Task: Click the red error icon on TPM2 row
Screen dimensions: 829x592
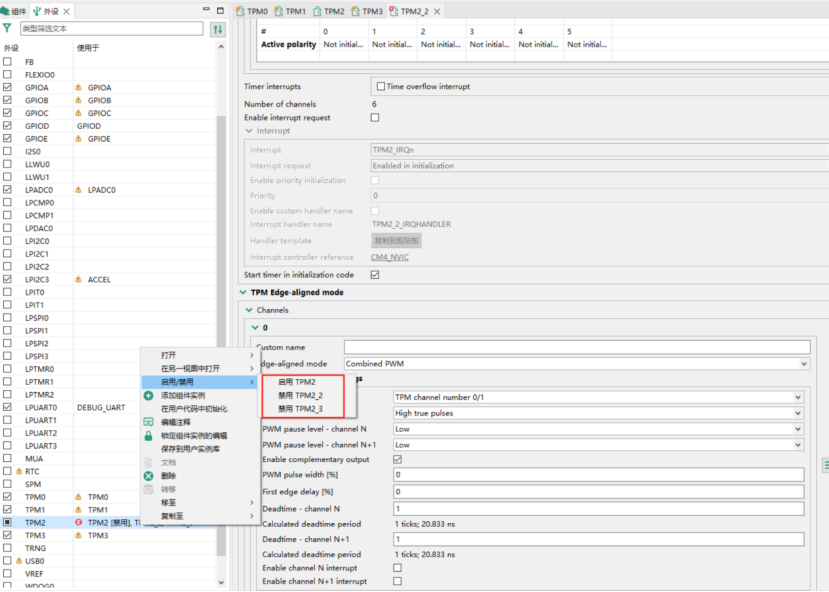Action: tap(79, 523)
